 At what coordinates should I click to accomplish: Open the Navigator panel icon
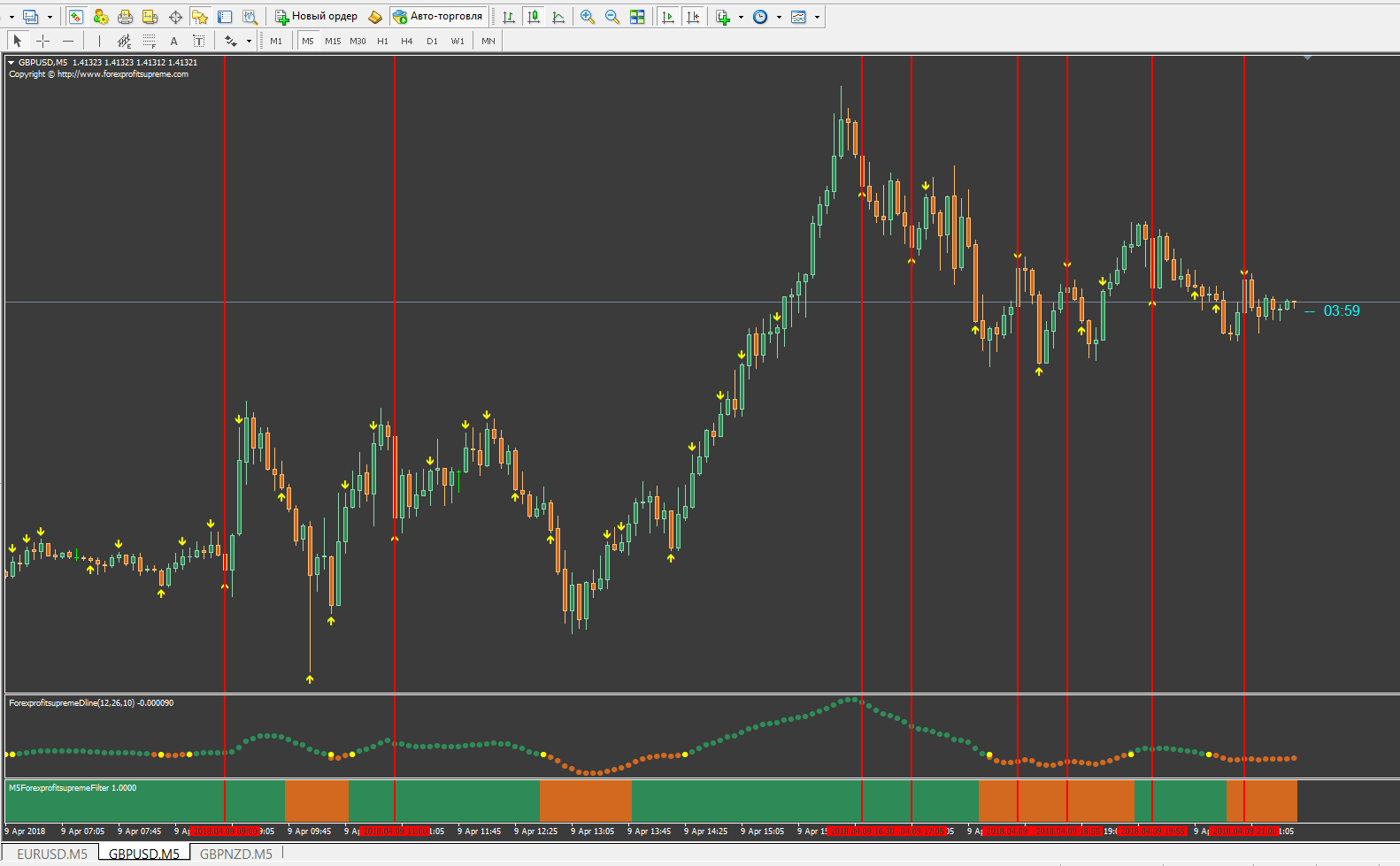200,17
